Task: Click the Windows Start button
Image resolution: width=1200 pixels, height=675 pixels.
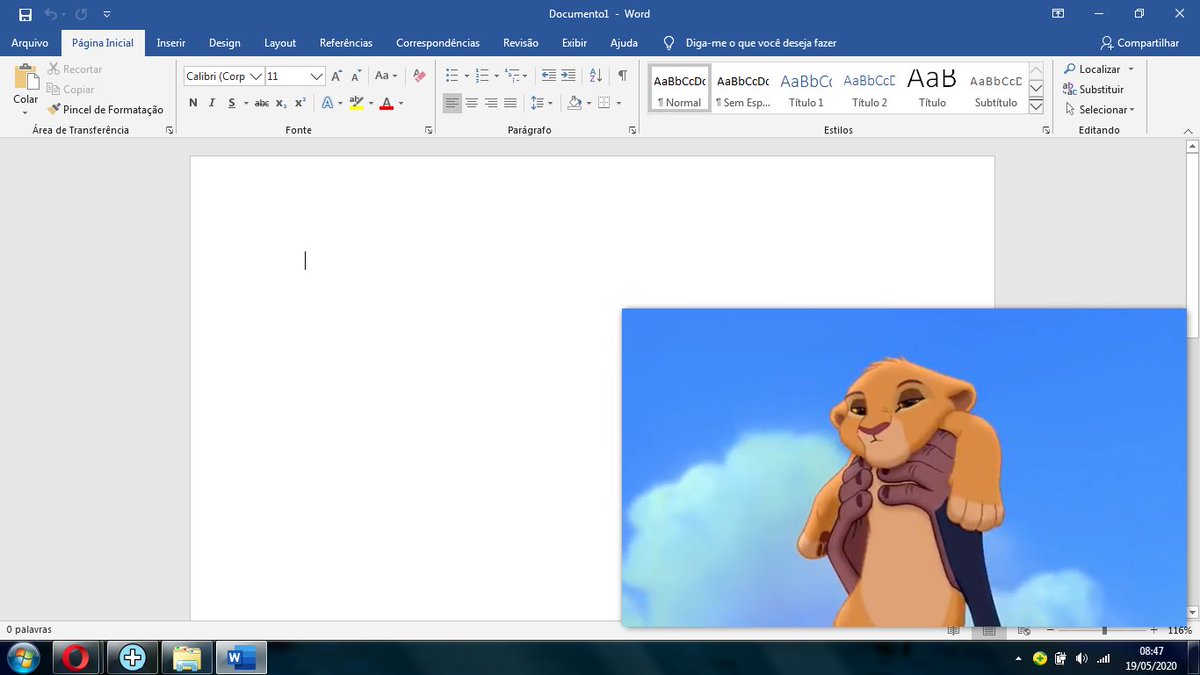Action: click(23, 658)
